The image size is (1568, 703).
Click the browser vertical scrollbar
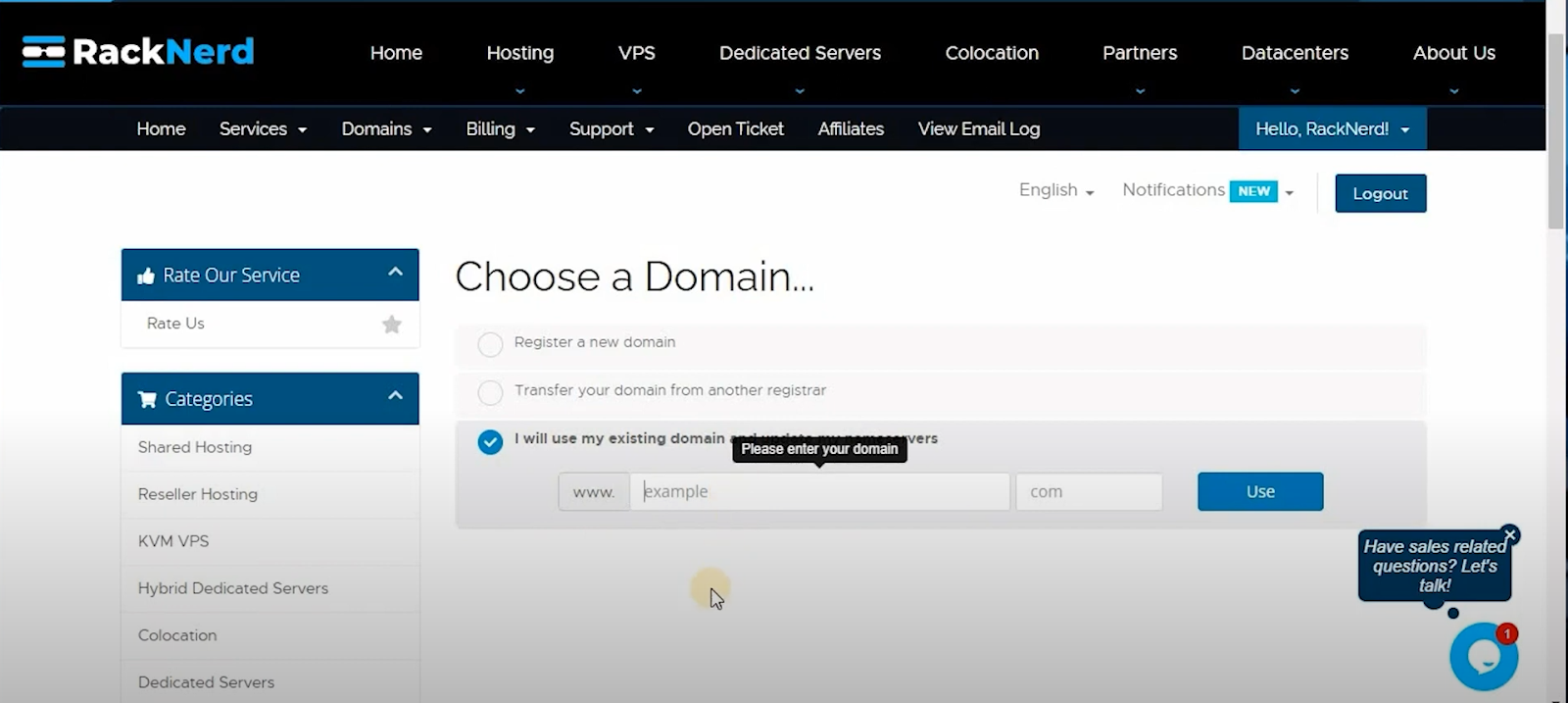click(1555, 132)
